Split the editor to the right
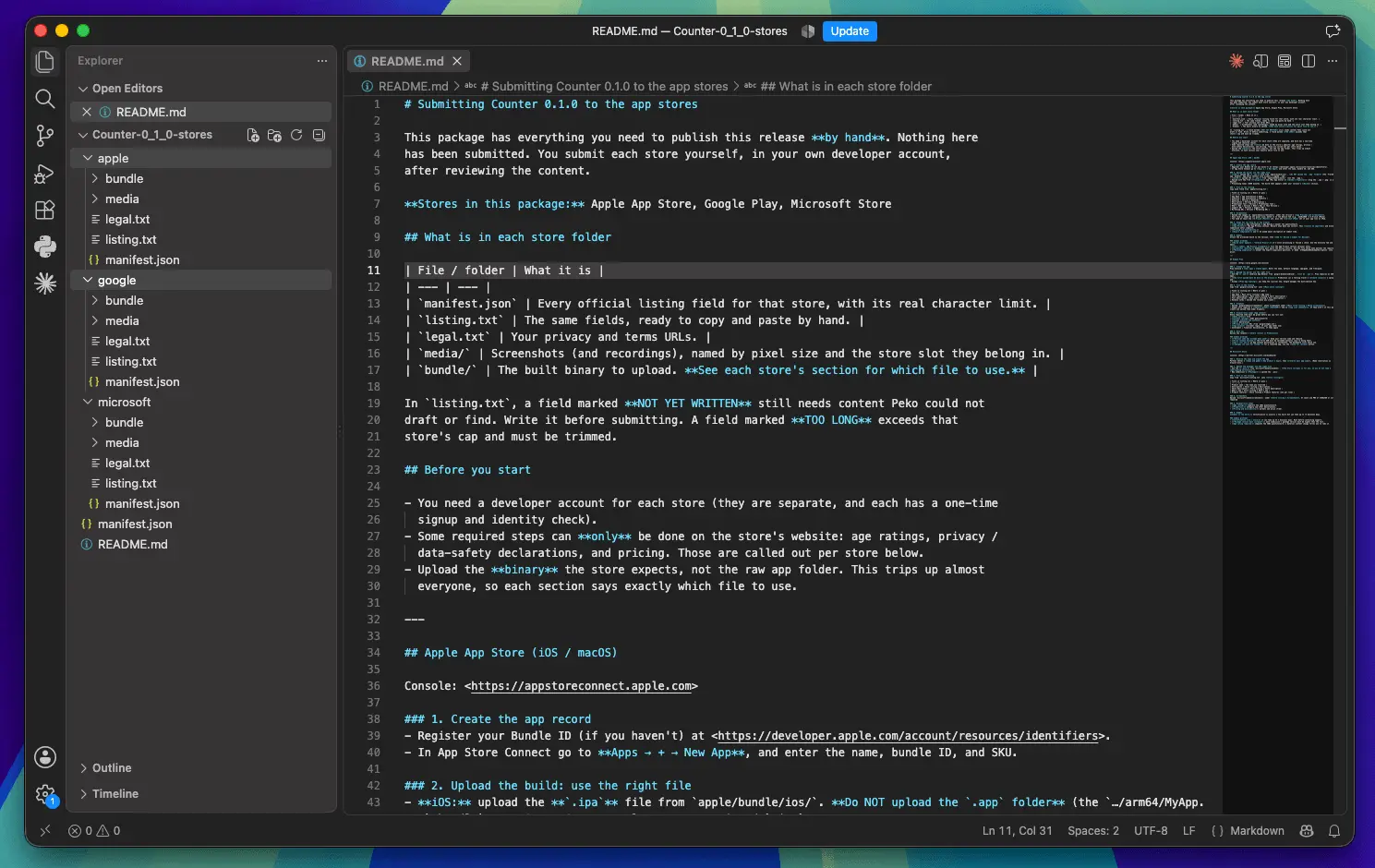1375x868 pixels. point(1309,61)
